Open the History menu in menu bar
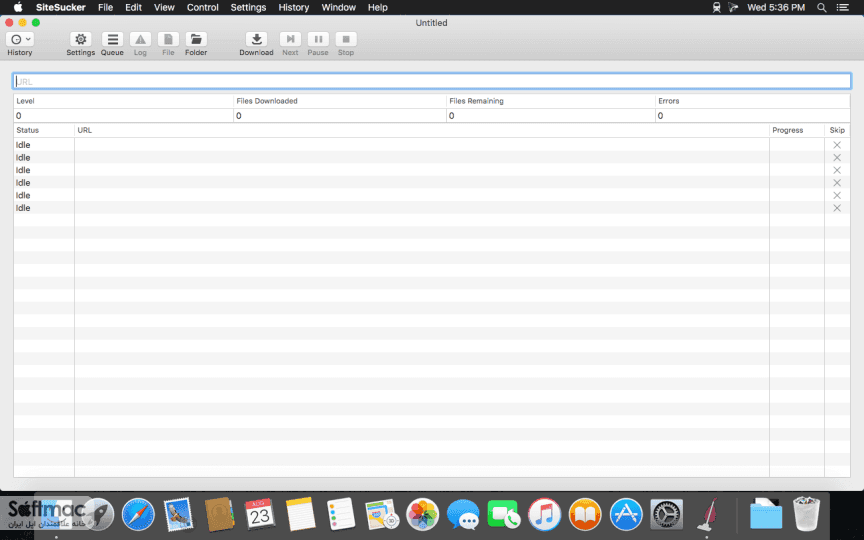 [x=294, y=7]
